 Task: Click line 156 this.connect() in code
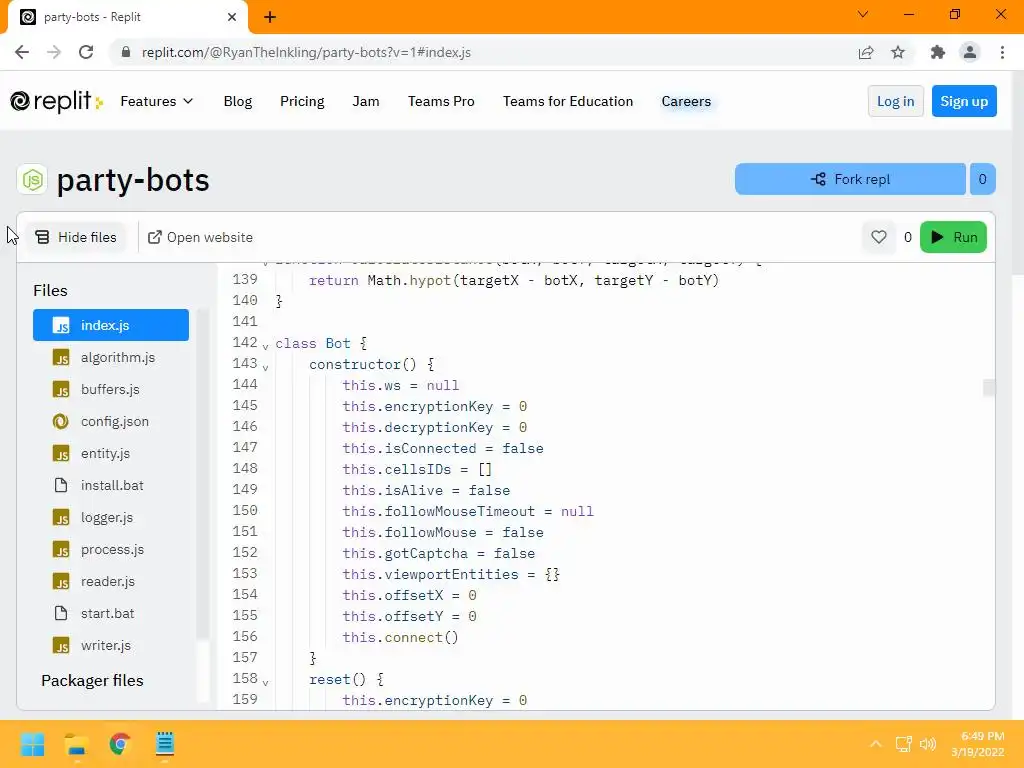(400, 637)
